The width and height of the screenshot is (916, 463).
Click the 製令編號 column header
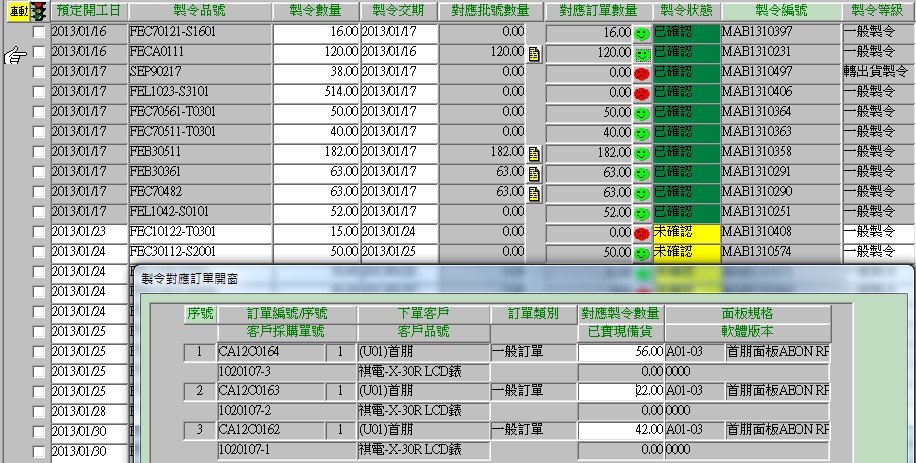[779, 11]
